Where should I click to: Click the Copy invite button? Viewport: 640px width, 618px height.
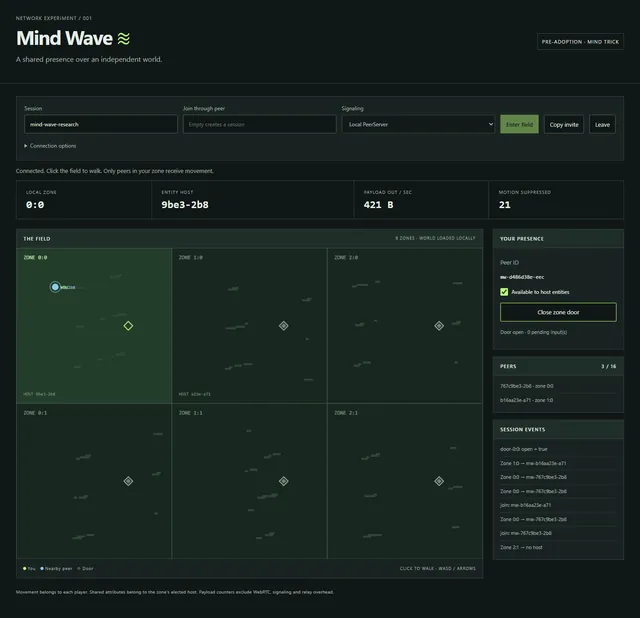pos(564,124)
